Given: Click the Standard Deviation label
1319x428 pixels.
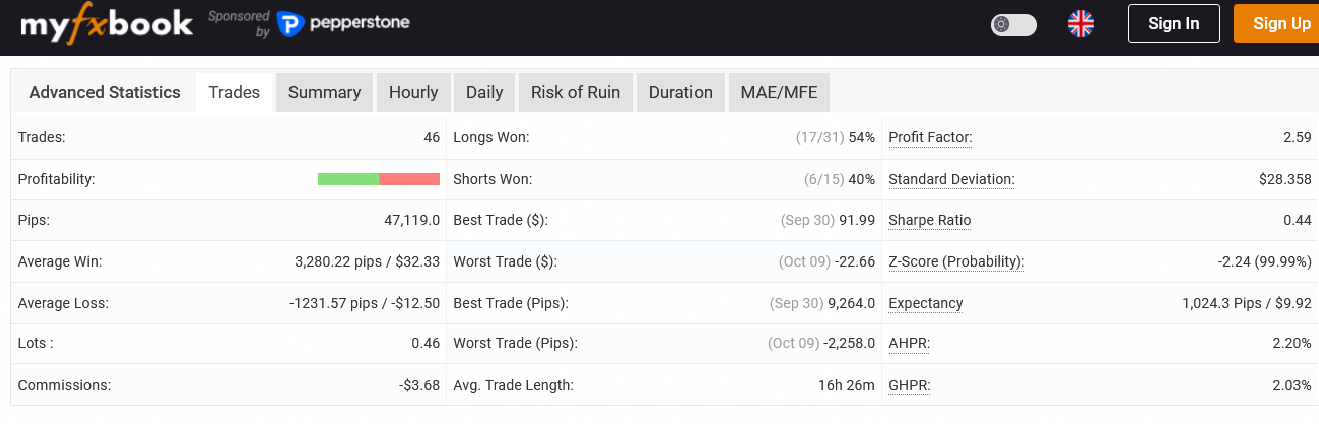Looking at the screenshot, I should (951, 179).
